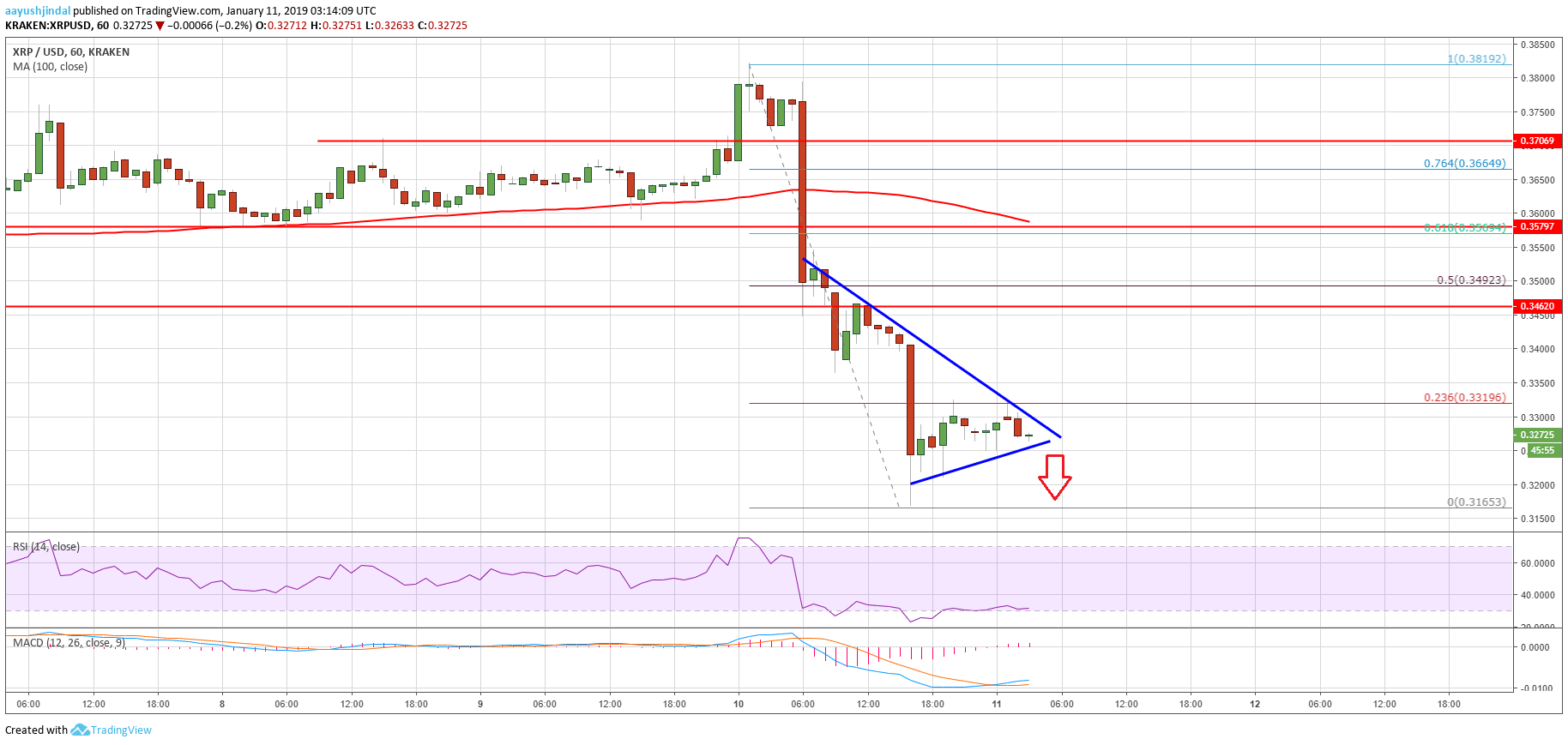Click the -0.0100 MACD axis value

point(1536,688)
